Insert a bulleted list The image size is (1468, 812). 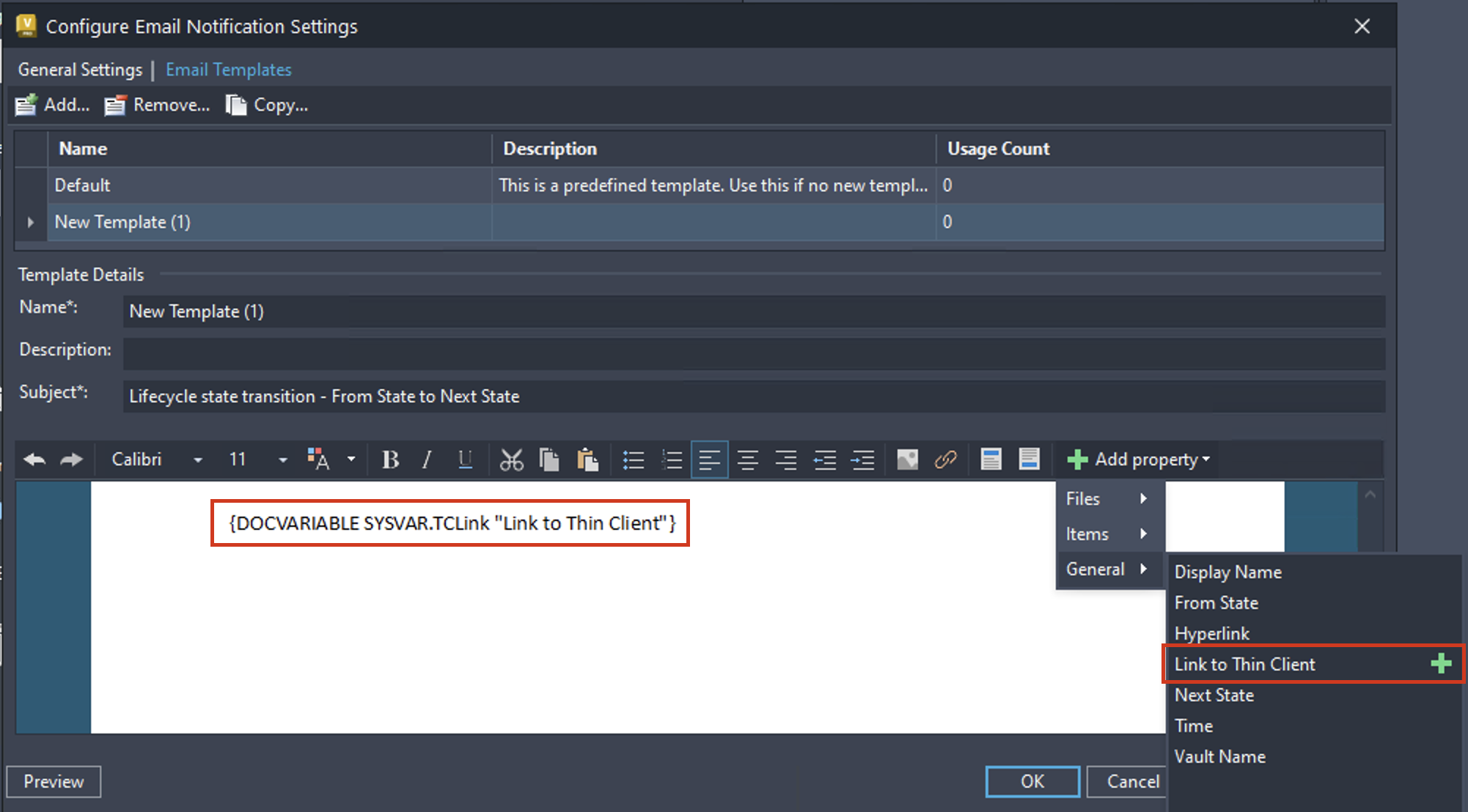pyautogui.click(x=633, y=459)
